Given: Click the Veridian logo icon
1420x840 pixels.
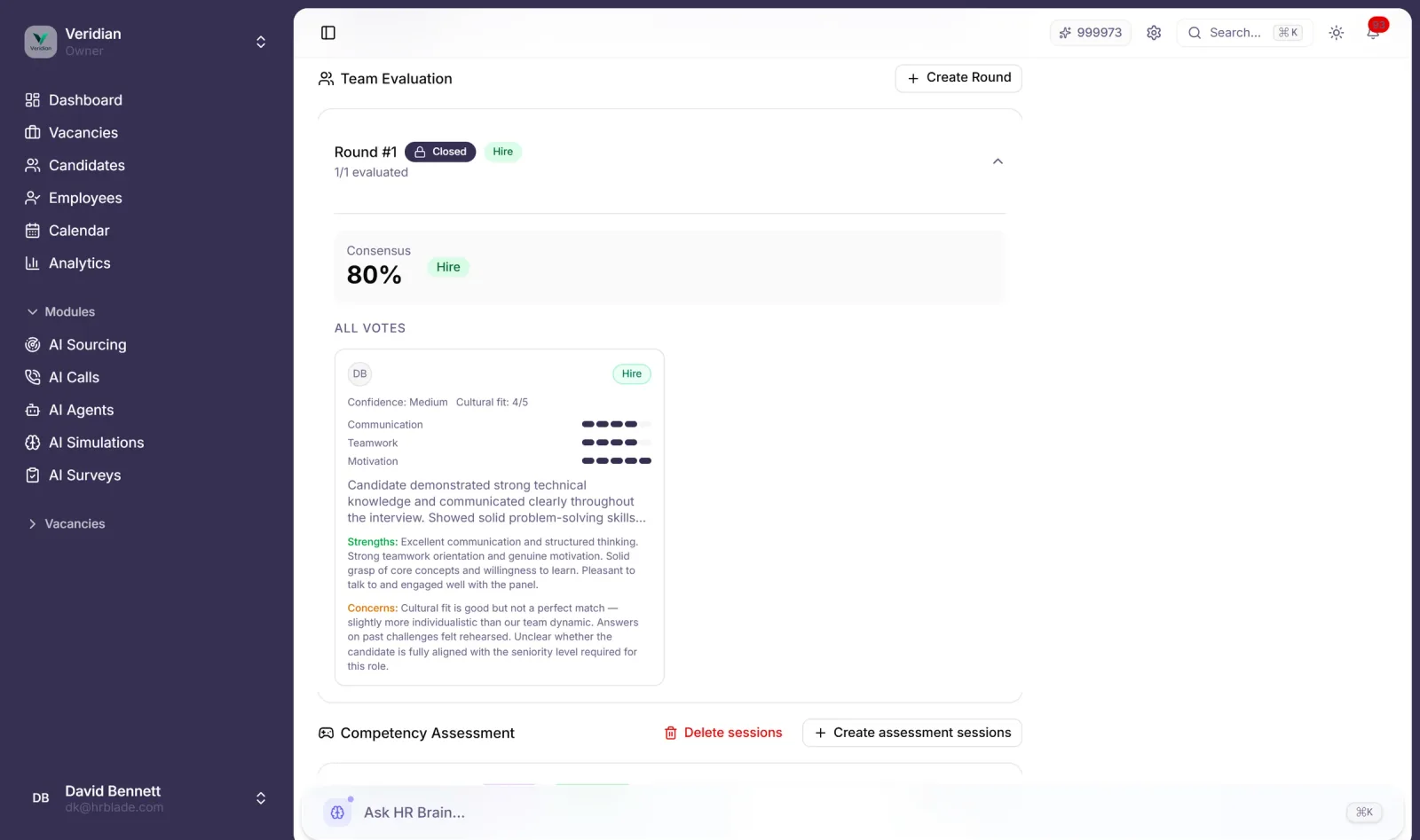Looking at the screenshot, I should coord(41,42).
